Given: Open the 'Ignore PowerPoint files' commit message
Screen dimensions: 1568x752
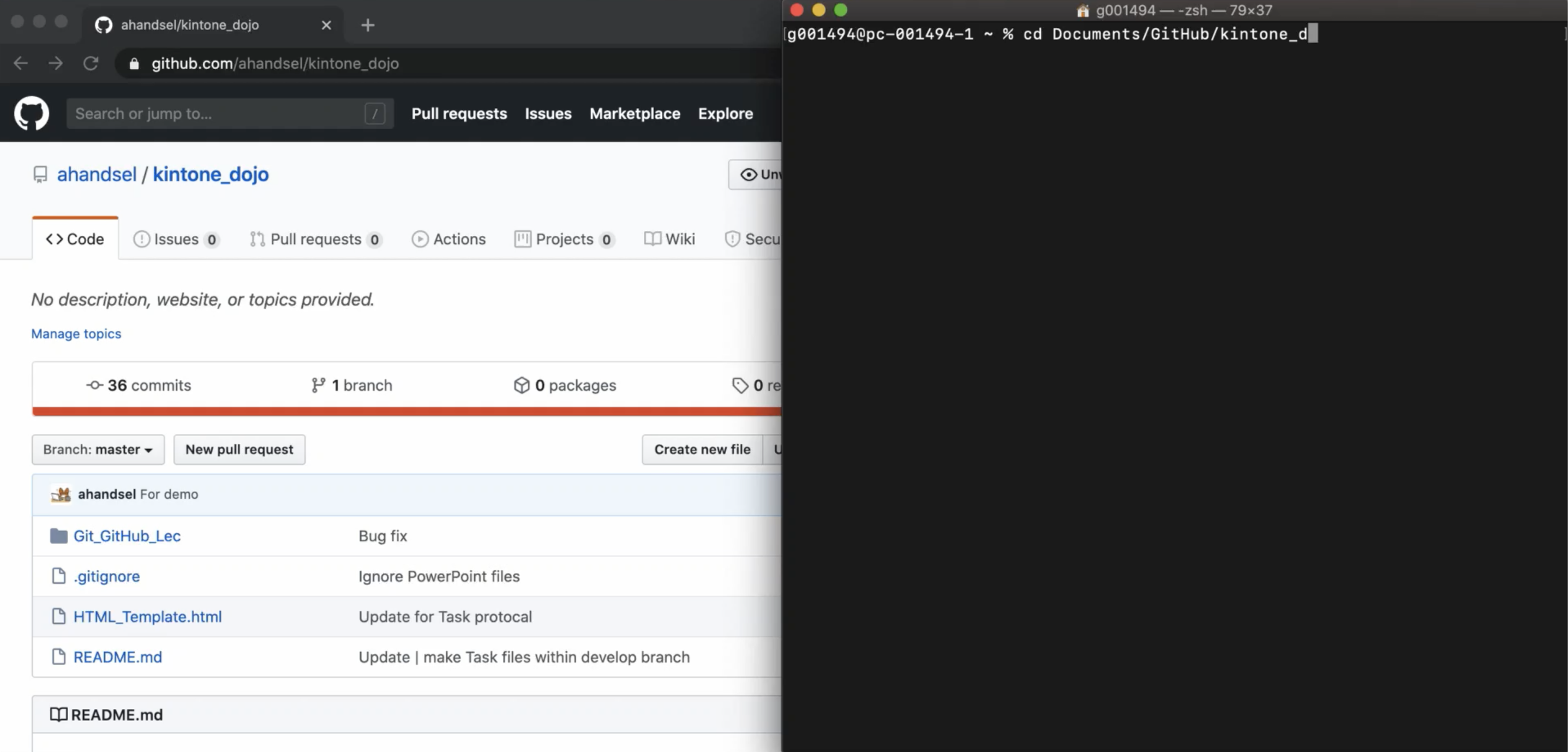Looking at the screenshot, I should pos(439,576).
